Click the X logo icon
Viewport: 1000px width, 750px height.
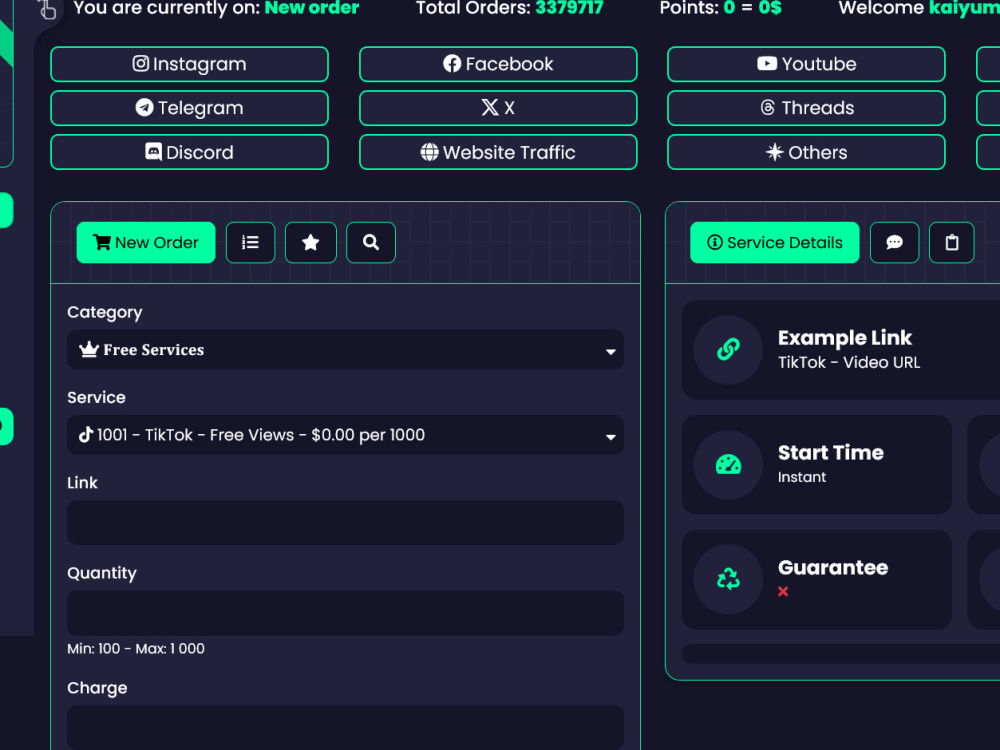pos(490,107)
